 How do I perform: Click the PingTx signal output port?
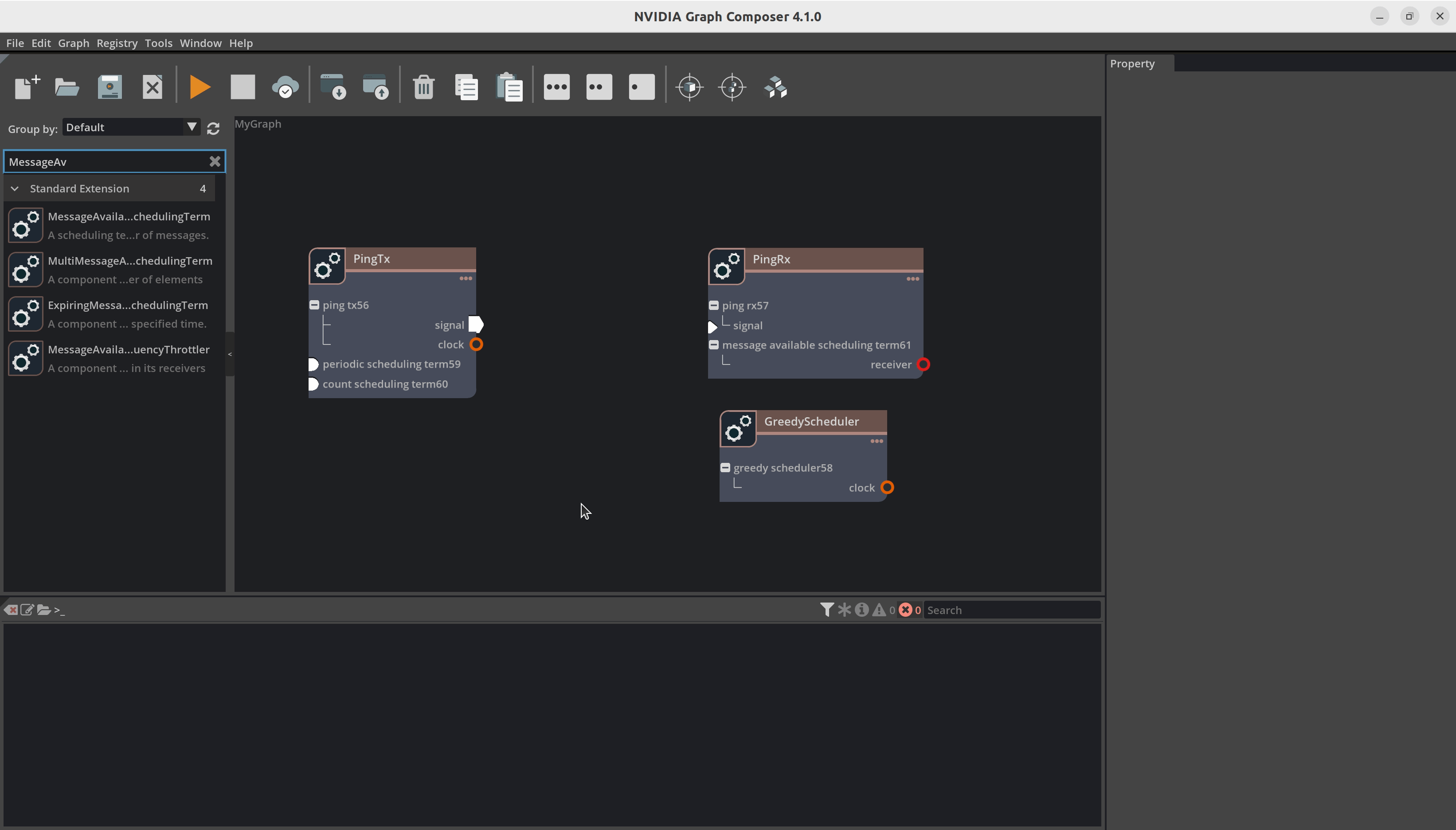point(476,325)
